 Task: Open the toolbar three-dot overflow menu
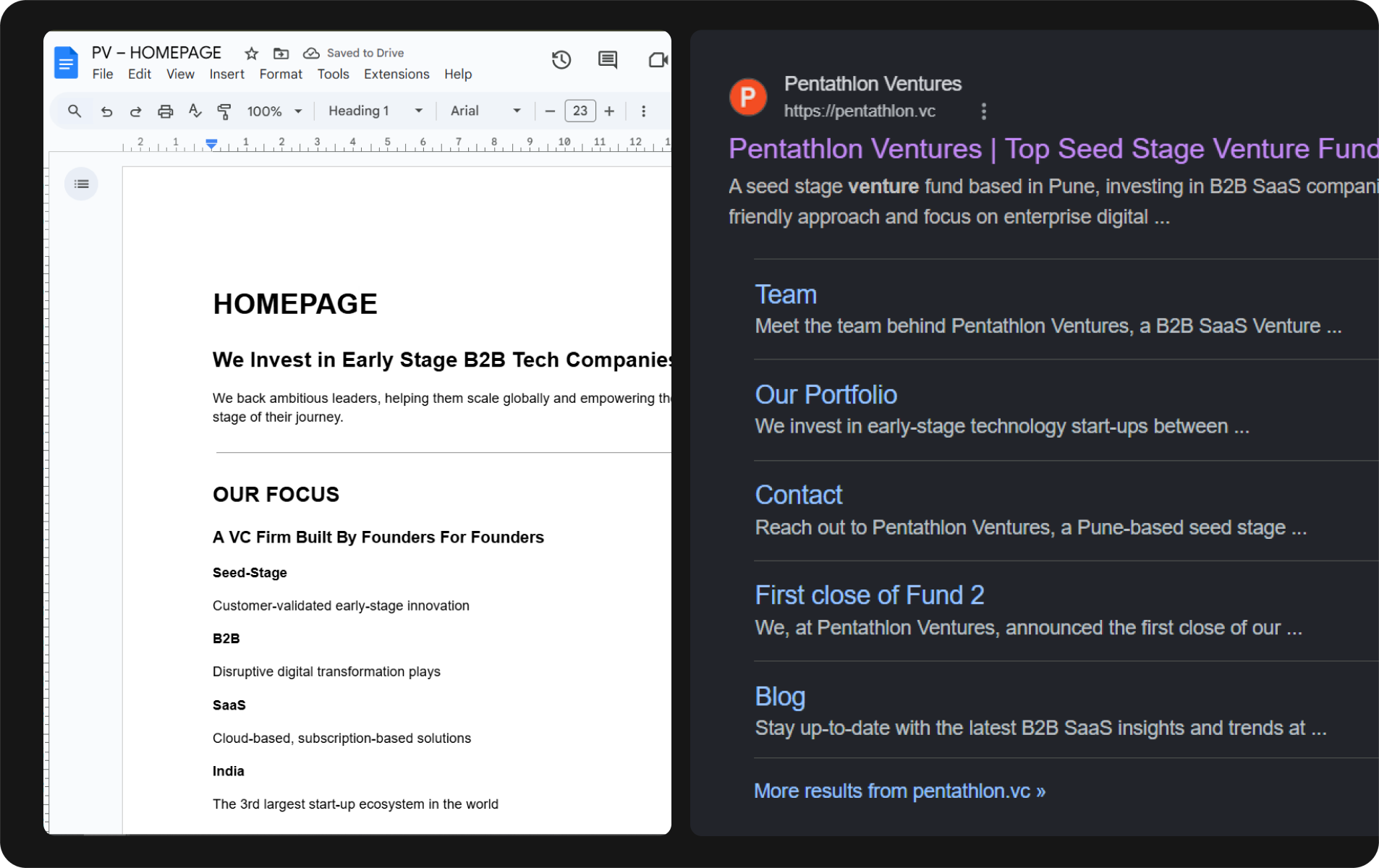643,111
